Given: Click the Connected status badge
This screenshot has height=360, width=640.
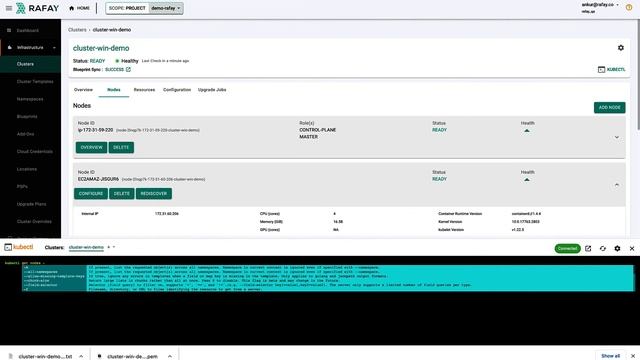Looking at the screenshot, I should tap(567, 248).
